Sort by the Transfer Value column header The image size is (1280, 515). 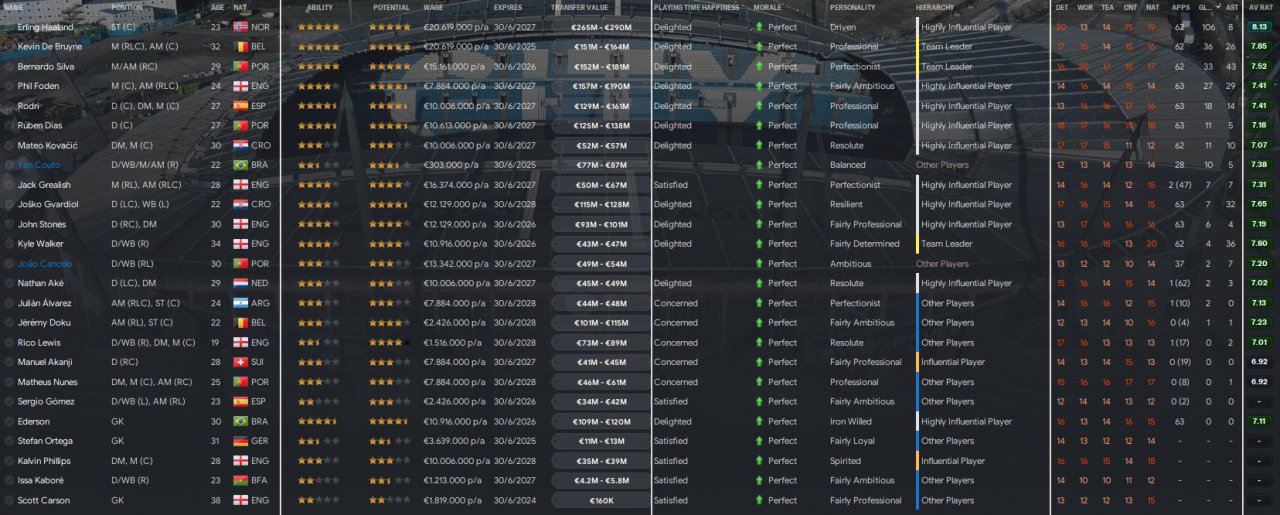(580, 7)
